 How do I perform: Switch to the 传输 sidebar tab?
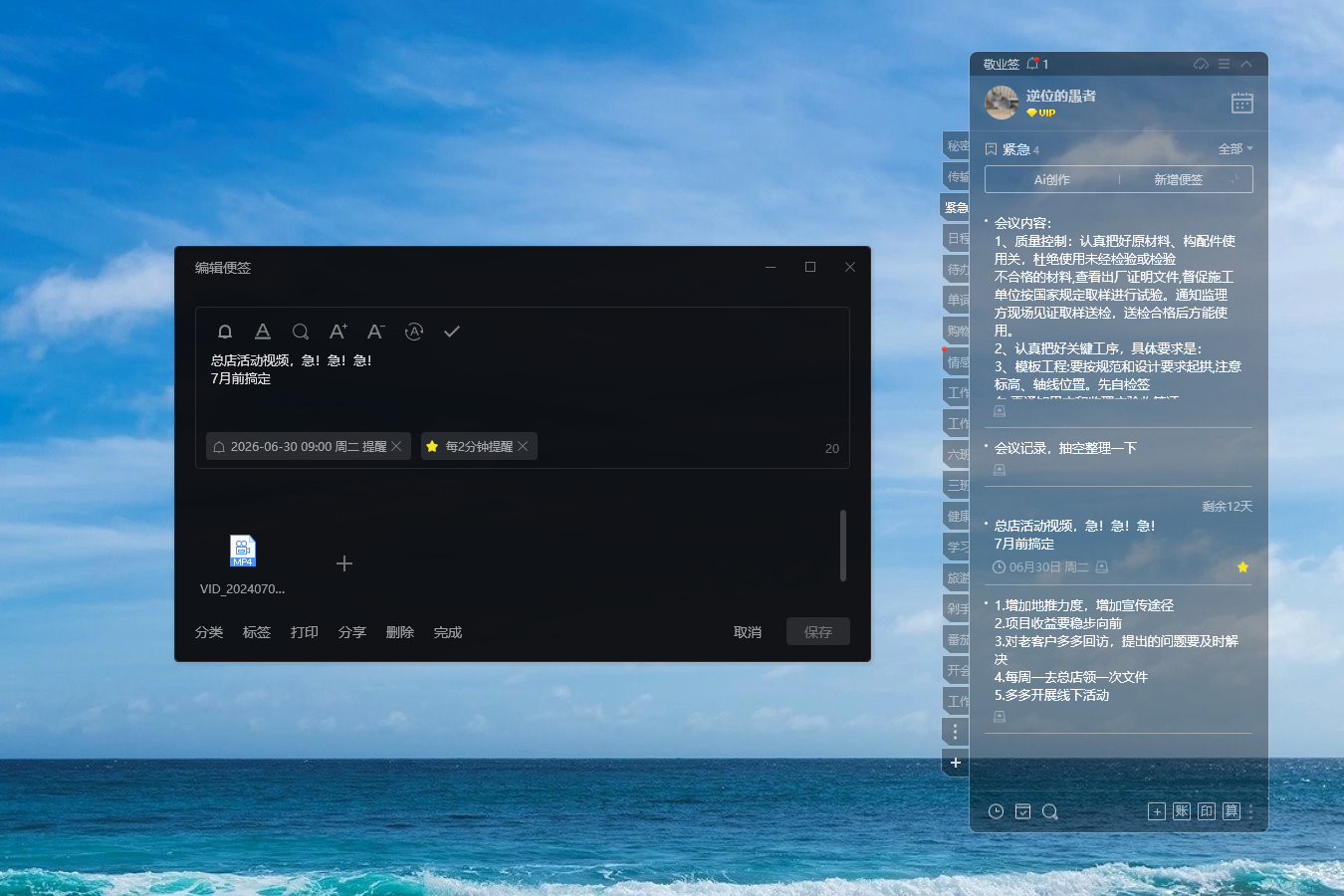[x=957, y=176]
